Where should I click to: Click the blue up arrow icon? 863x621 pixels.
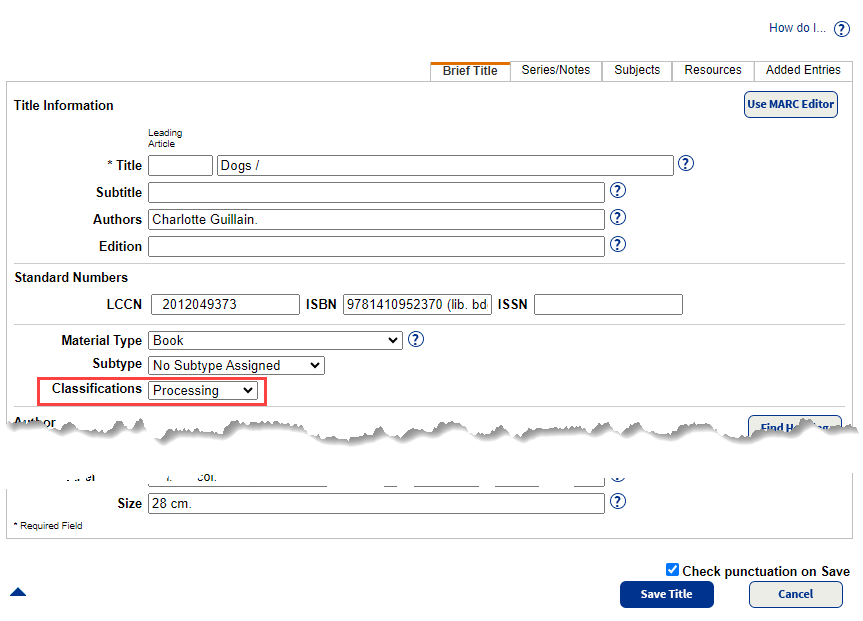pyautogui.click(x=17, y=592)
